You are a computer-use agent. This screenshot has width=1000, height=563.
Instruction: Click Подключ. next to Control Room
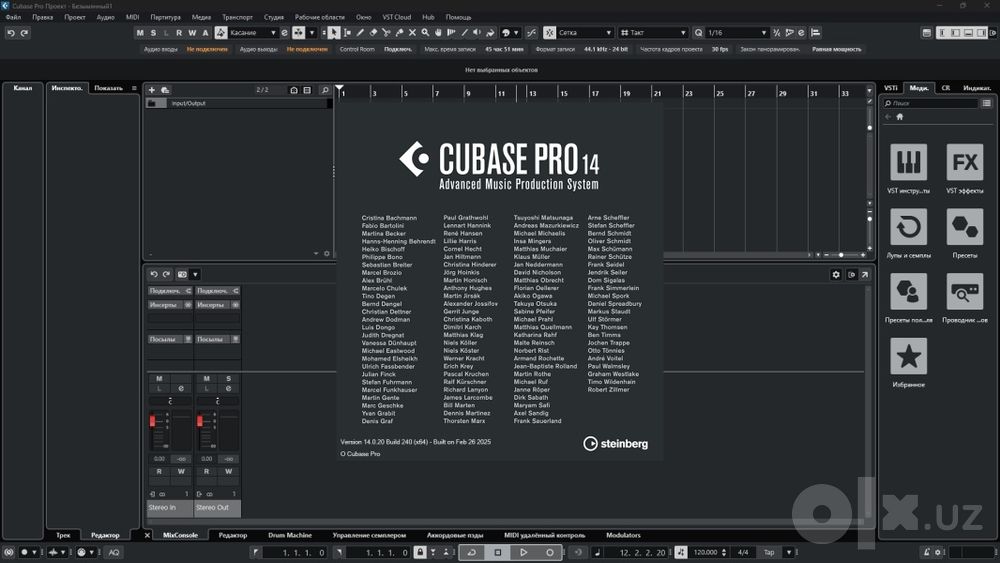tap(398, 49)
